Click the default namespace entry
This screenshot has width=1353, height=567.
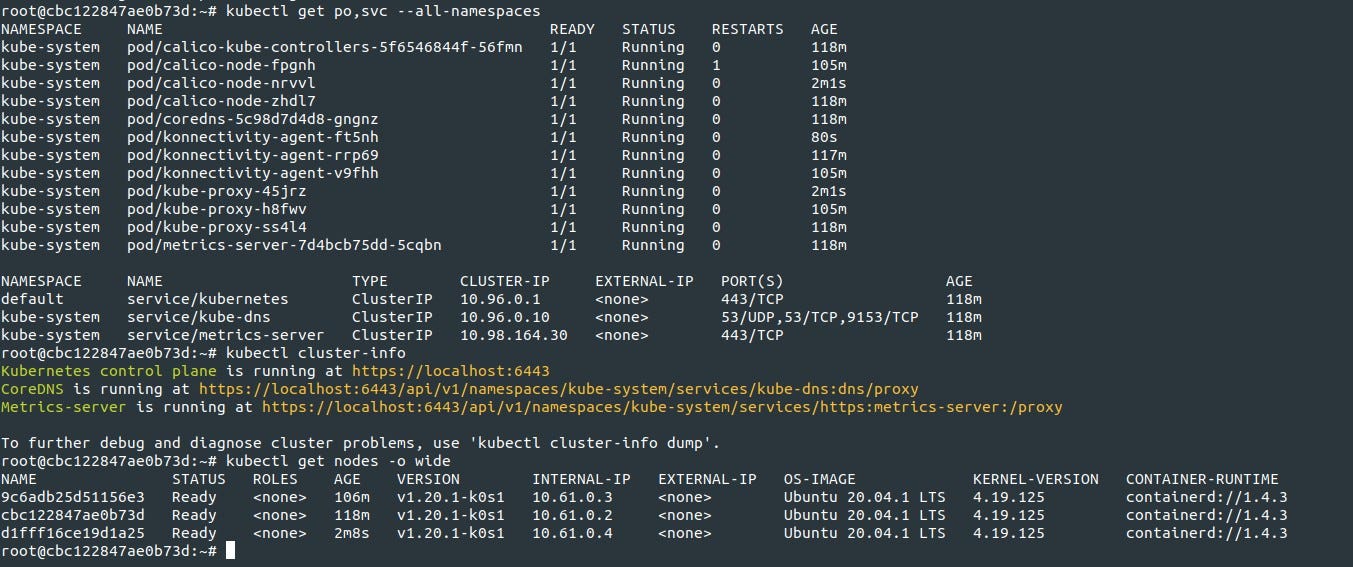(32, 299)
